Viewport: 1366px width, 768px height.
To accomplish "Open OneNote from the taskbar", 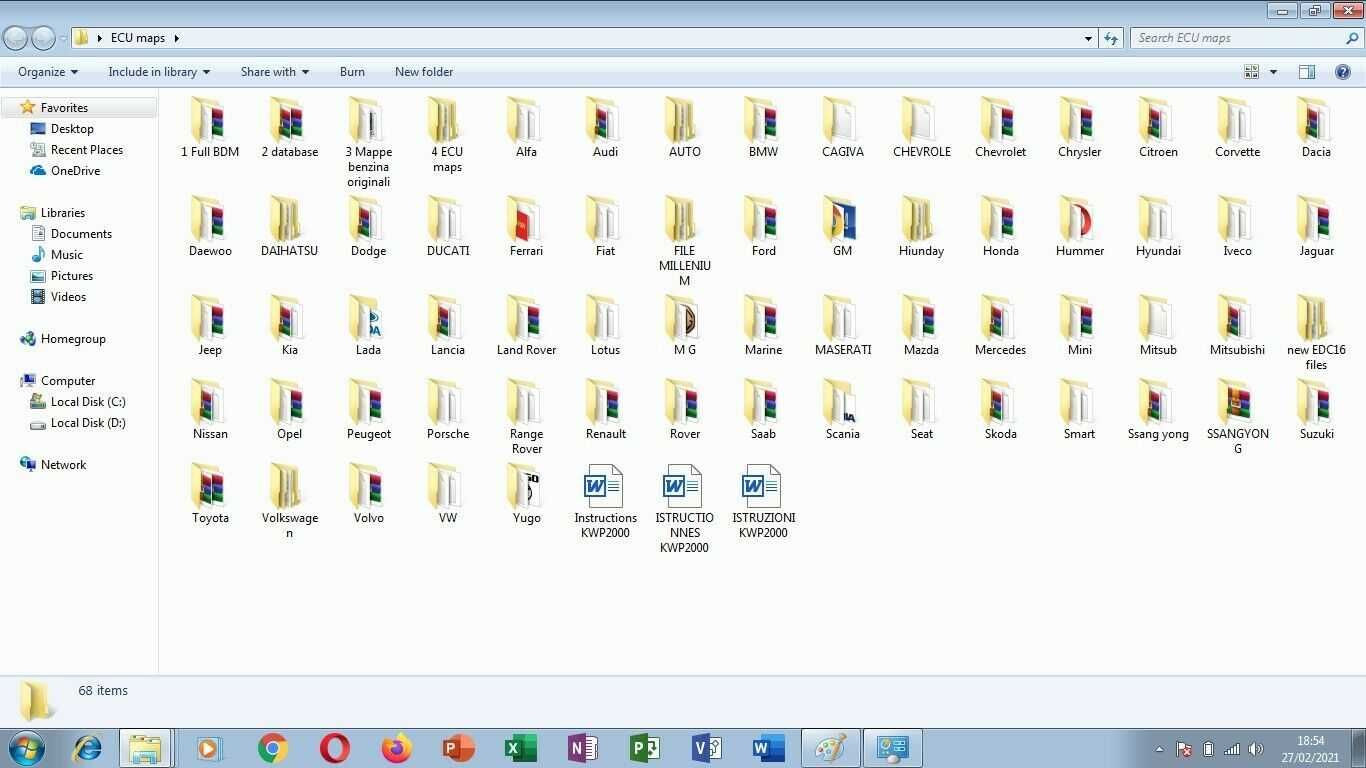I will 582,748.
